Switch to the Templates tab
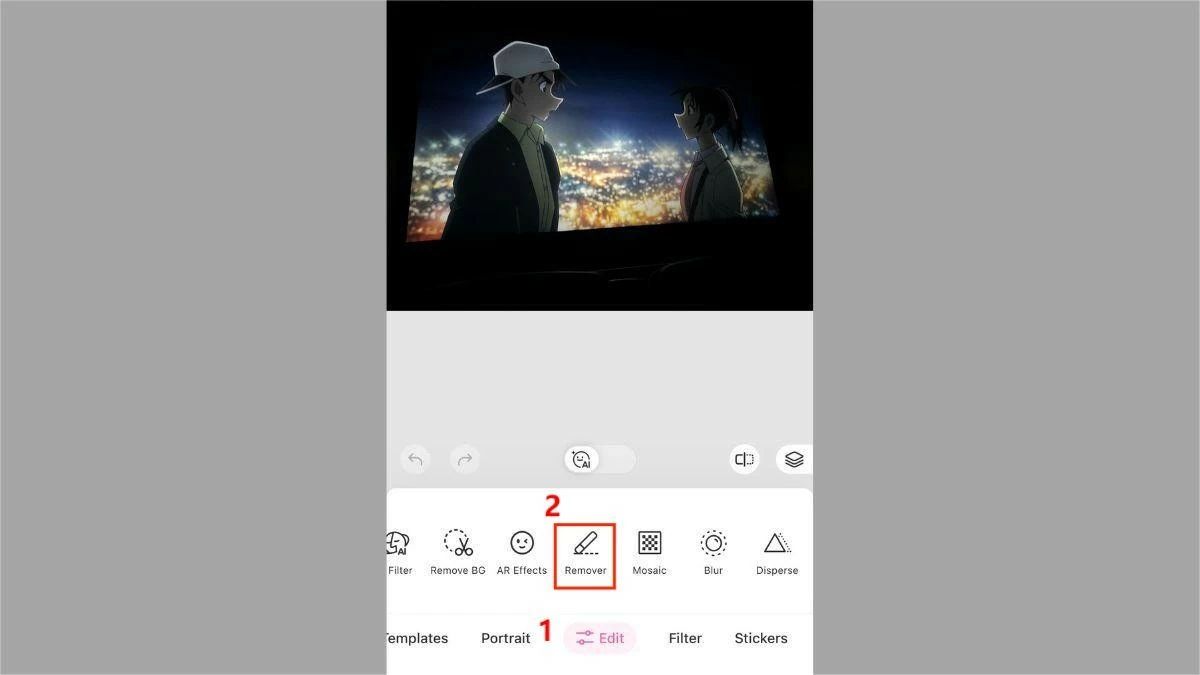This screenshot has height=675, width=1200. 417,638
